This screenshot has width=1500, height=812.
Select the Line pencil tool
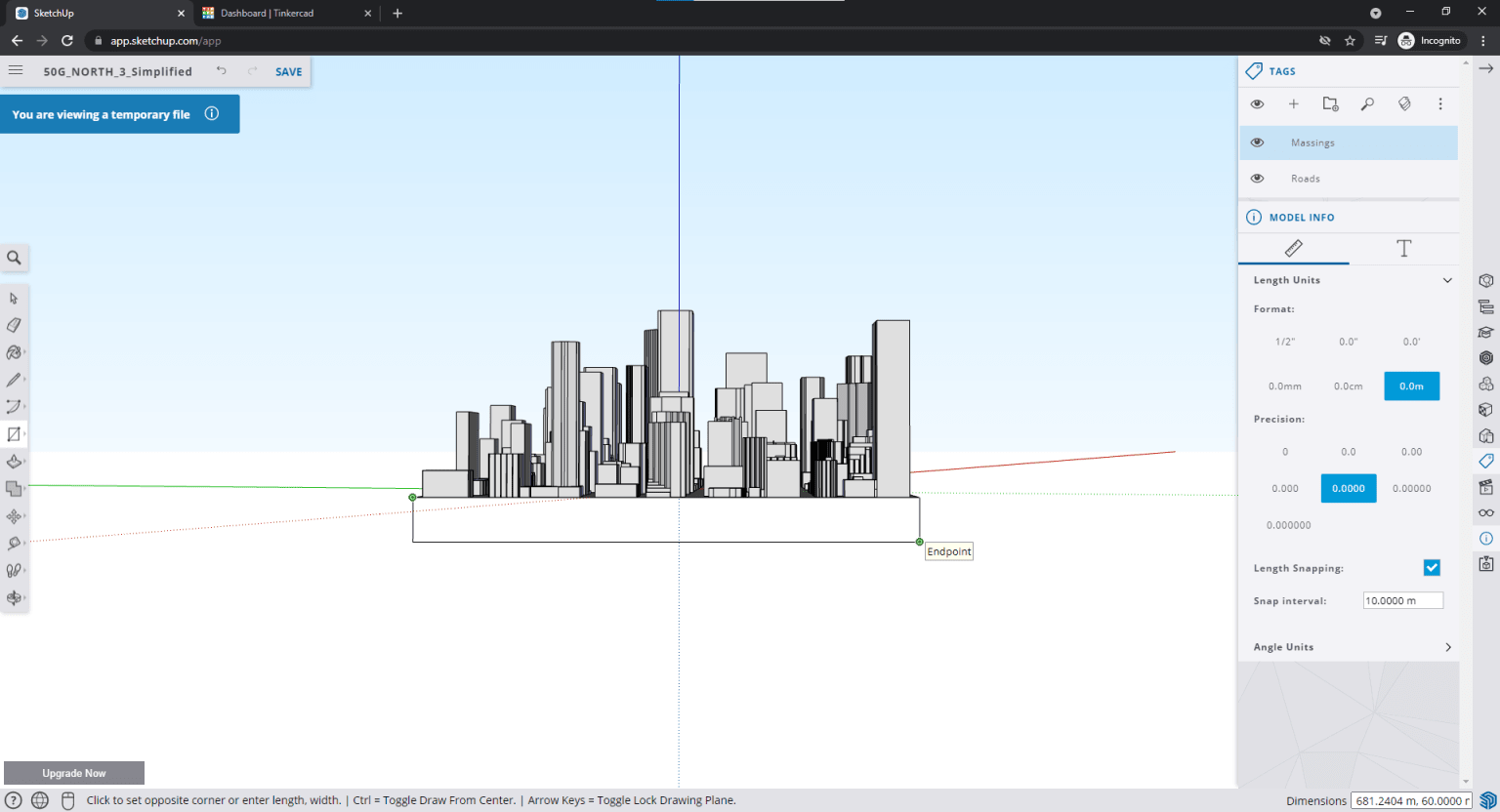click(14, 380)
